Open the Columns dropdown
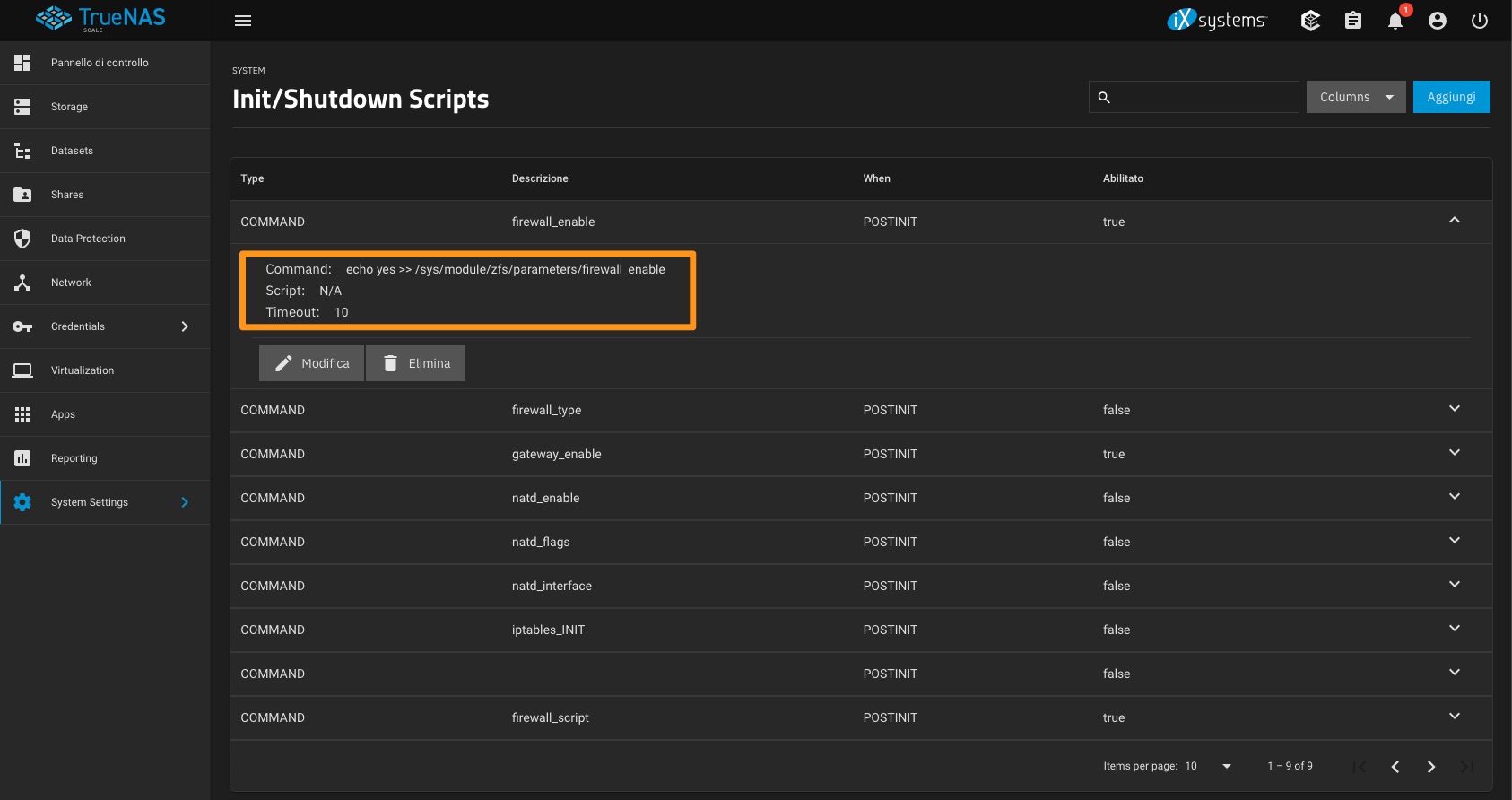 pyautogui.click(x=1356, y=97)
